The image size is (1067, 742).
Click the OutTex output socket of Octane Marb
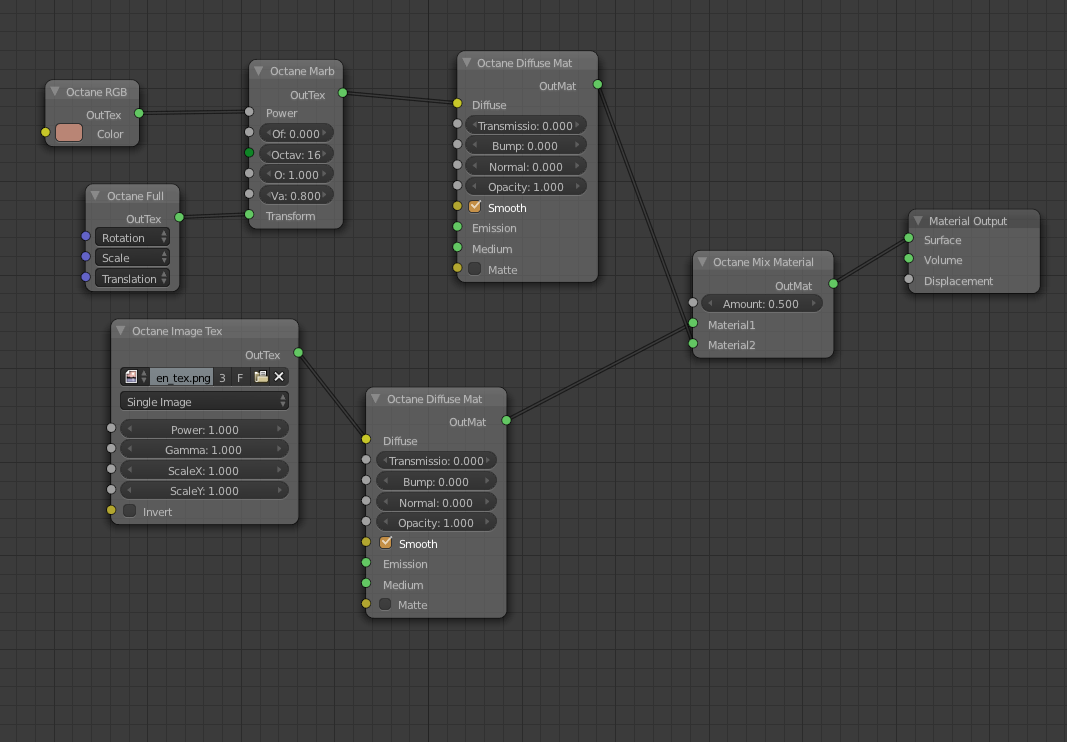(x=342, y=93)
